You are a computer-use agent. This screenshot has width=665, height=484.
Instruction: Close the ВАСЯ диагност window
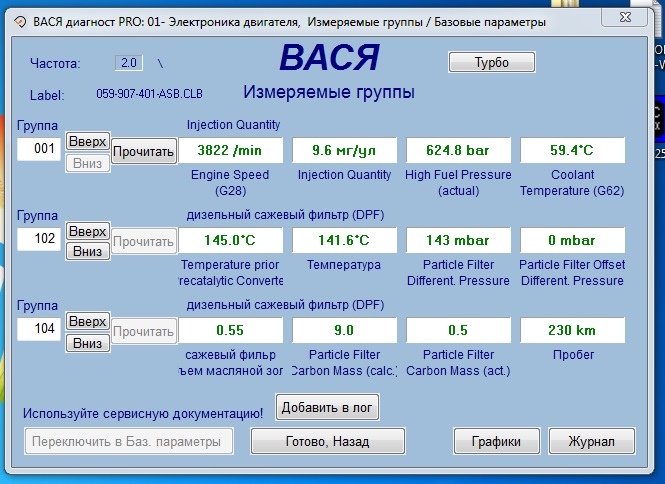click(625, 17)
